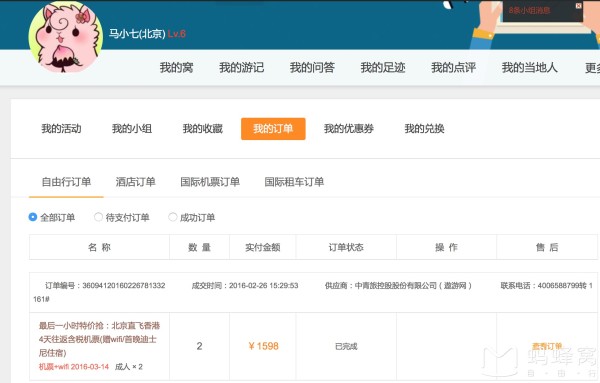
Task: Select the orange 我的订单 tab
Action: (x=273, y=129)
